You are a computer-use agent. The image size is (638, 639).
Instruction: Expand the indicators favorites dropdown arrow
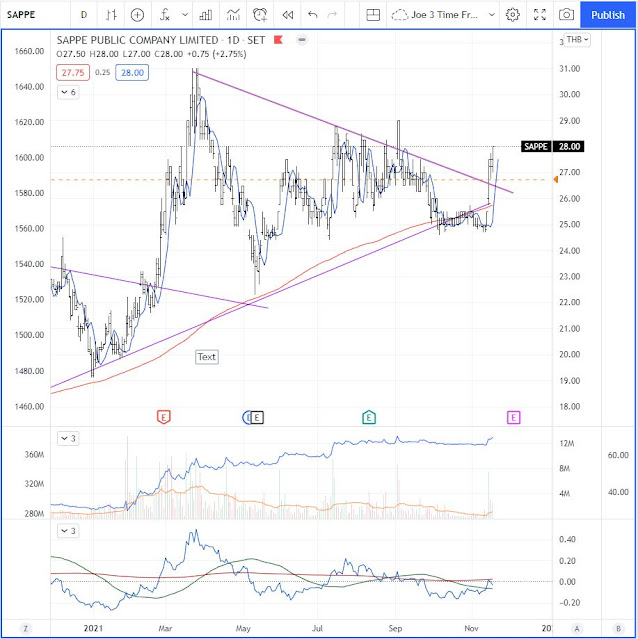click(x=185, y=15)
